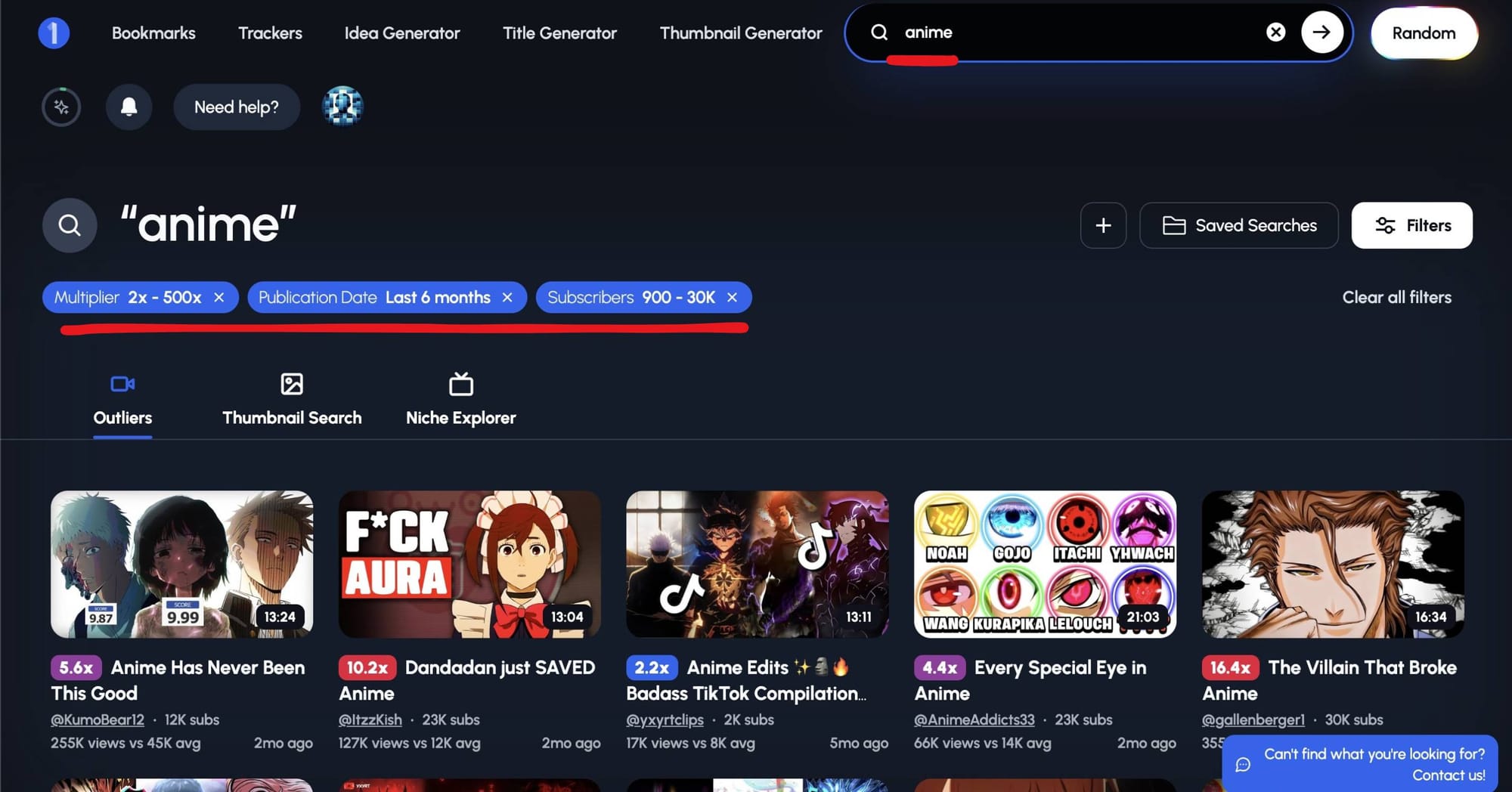This screenshot has height=792, width=1512.
Task: Submit search with the arrow button
Action: [x=1321, y=32]
